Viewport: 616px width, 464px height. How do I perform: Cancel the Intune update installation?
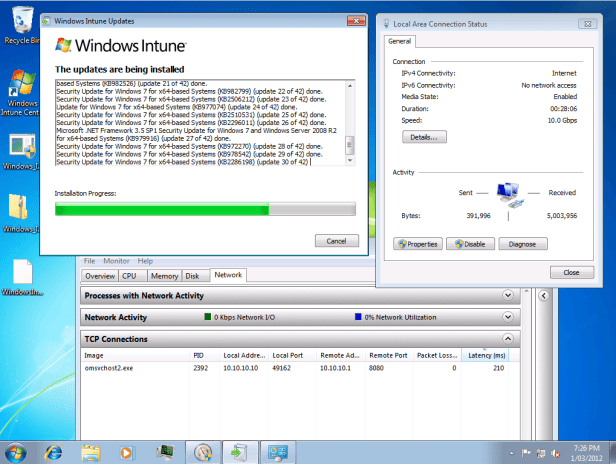pyautogui.click(x=336, y=241)
